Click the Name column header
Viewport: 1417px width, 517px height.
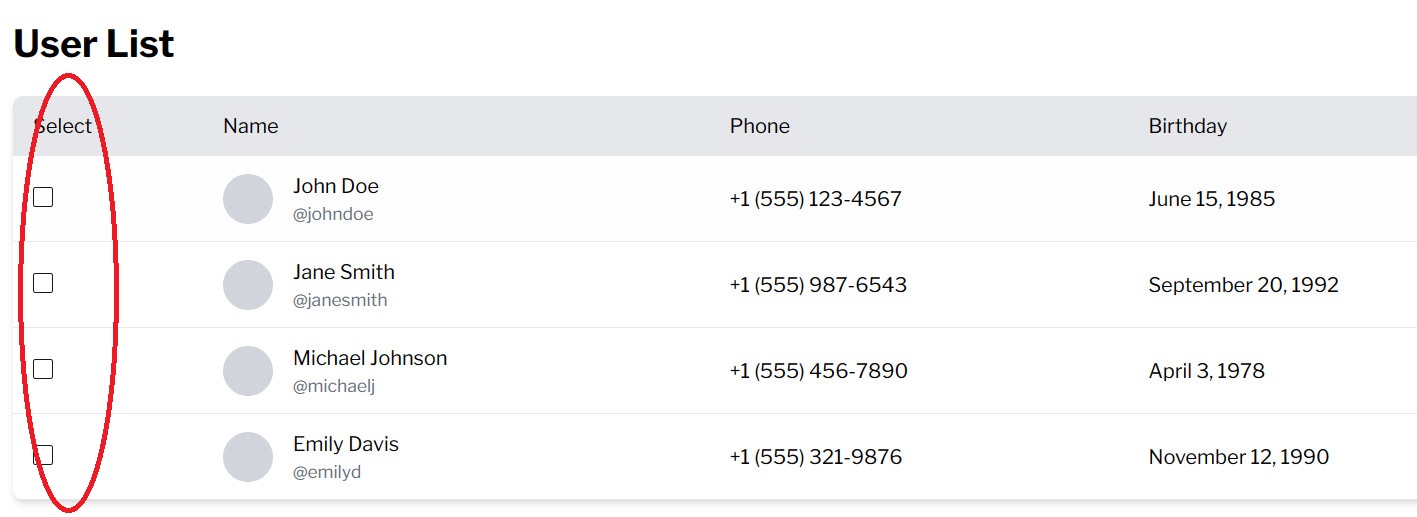point(251,126)
